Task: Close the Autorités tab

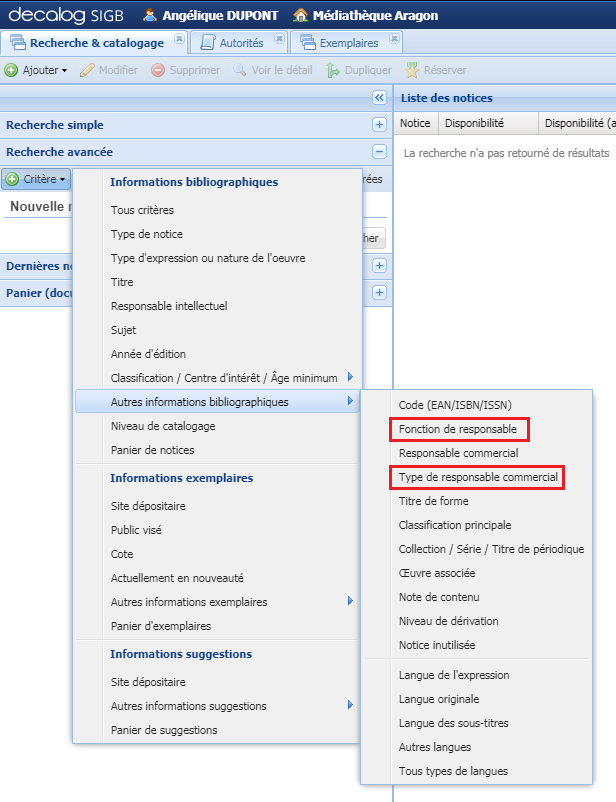Action: click(x=279, y=38)
